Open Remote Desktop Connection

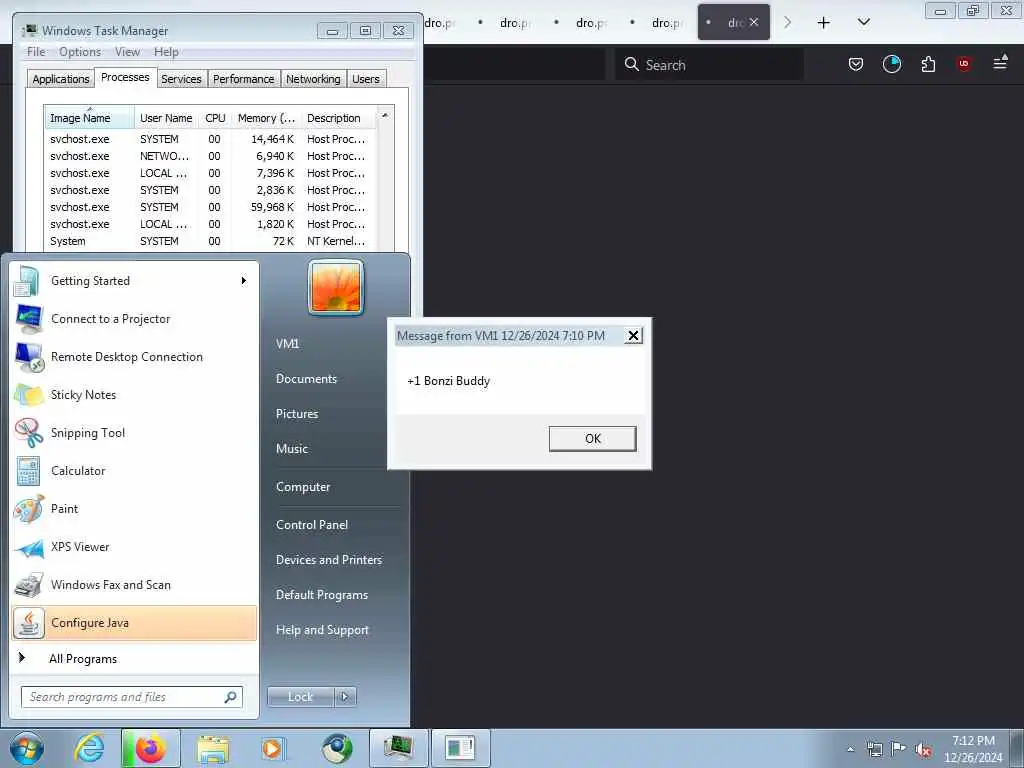pos(134,357)
